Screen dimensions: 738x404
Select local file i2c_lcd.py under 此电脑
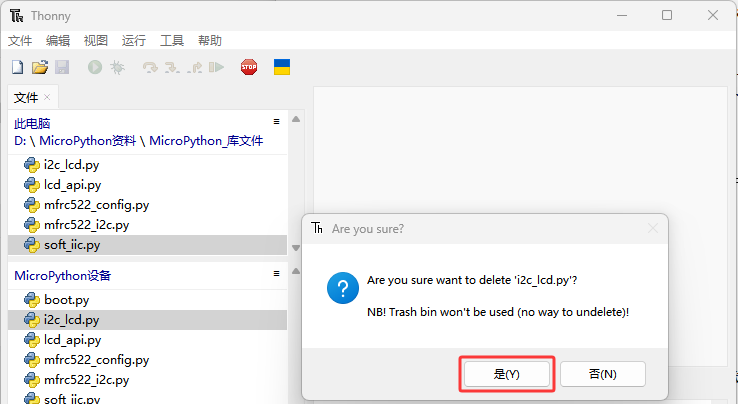147,165
